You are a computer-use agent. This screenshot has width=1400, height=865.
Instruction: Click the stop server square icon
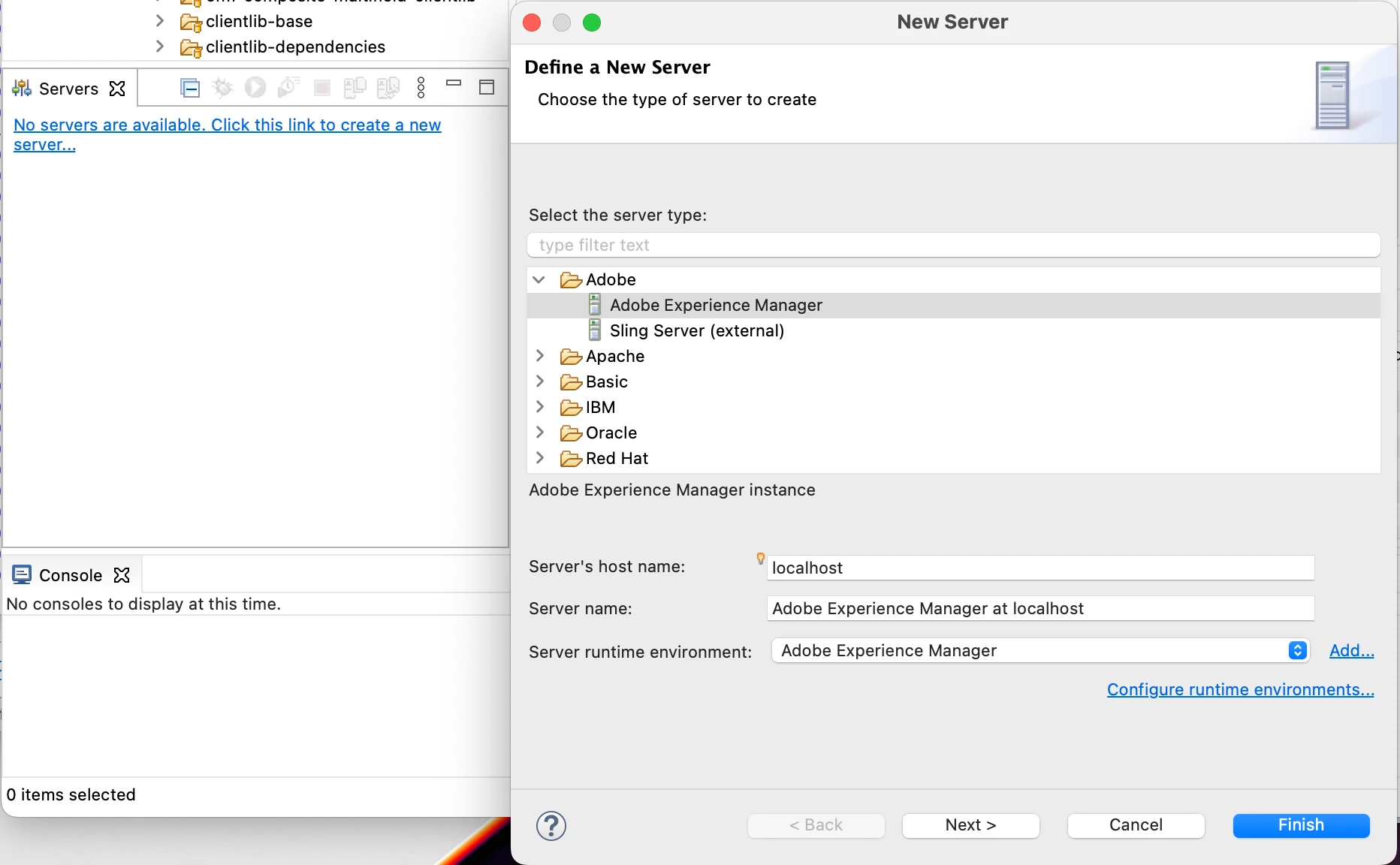pos(322,89)
